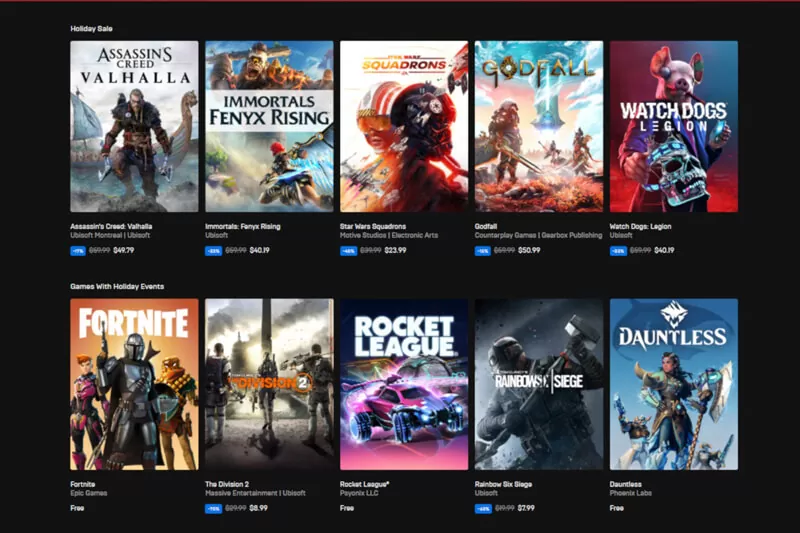
Task: Click the $50.99 price for Godfall
Action: 529,250
